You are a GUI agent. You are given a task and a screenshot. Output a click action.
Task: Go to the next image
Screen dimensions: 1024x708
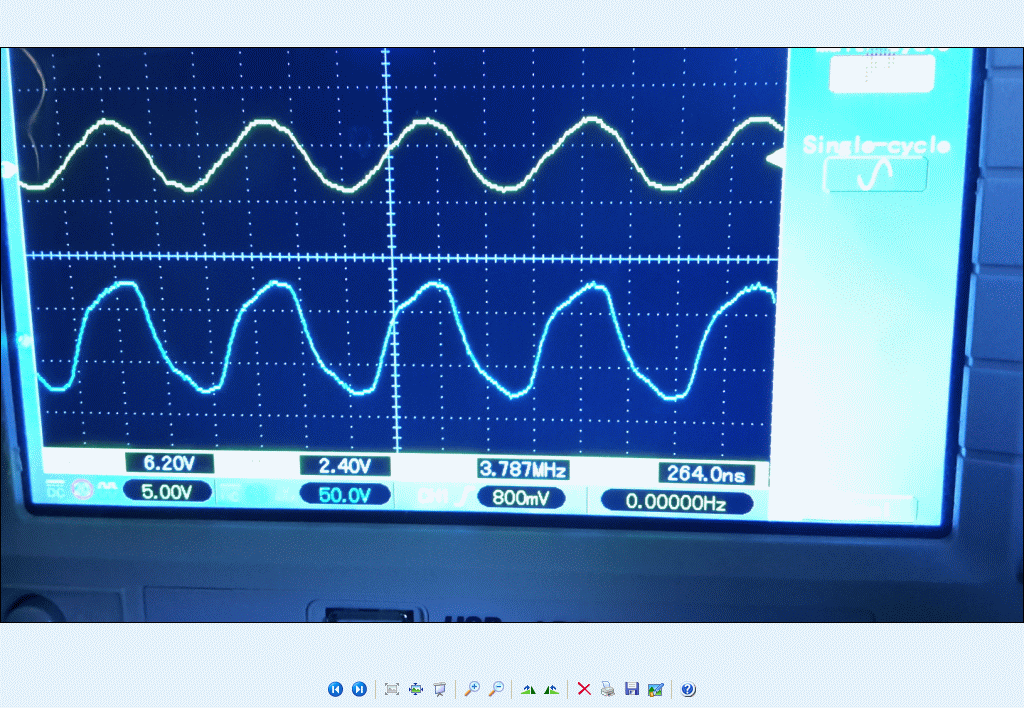359,689
